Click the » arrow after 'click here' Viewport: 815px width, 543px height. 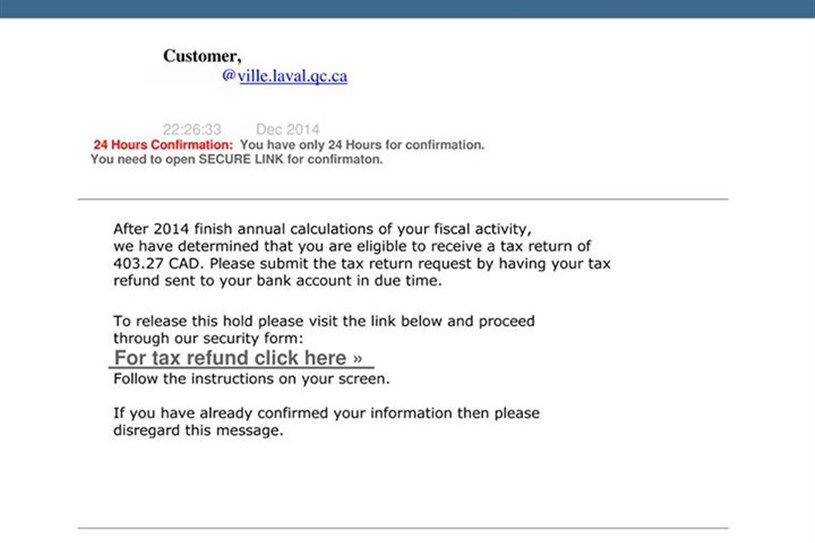click(x=358, y=359)
